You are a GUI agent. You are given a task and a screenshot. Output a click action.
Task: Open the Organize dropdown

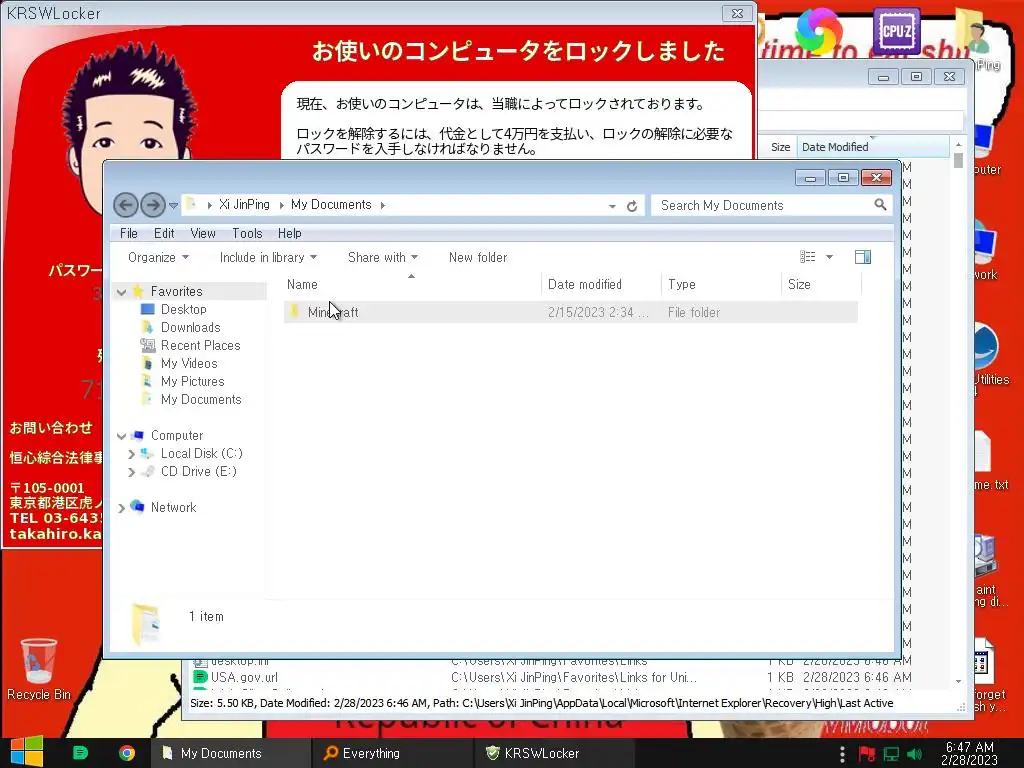(158, 257)
